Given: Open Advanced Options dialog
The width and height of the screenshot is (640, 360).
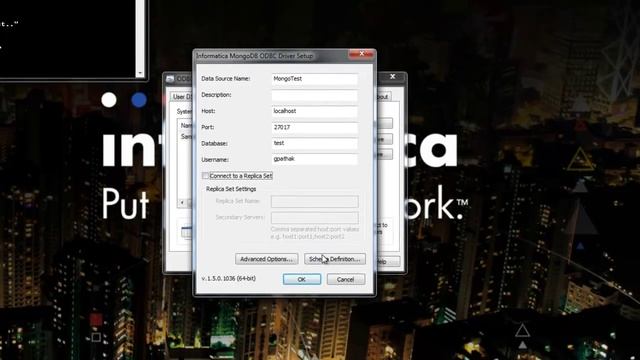Looking at the screenshot, I should pyautogui.click(x=267, y=259).
